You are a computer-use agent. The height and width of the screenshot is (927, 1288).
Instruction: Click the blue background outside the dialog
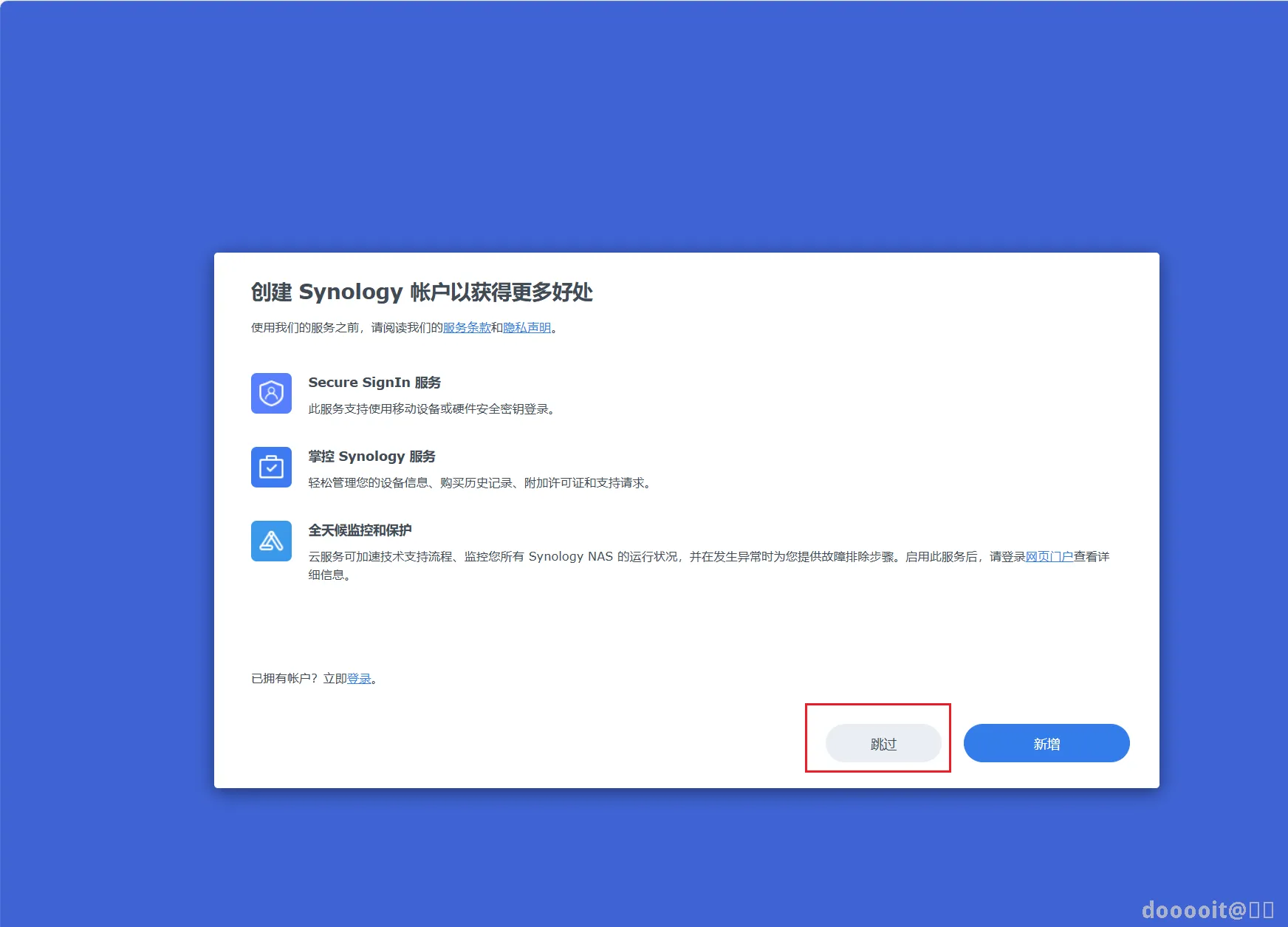tap(111, 443)
